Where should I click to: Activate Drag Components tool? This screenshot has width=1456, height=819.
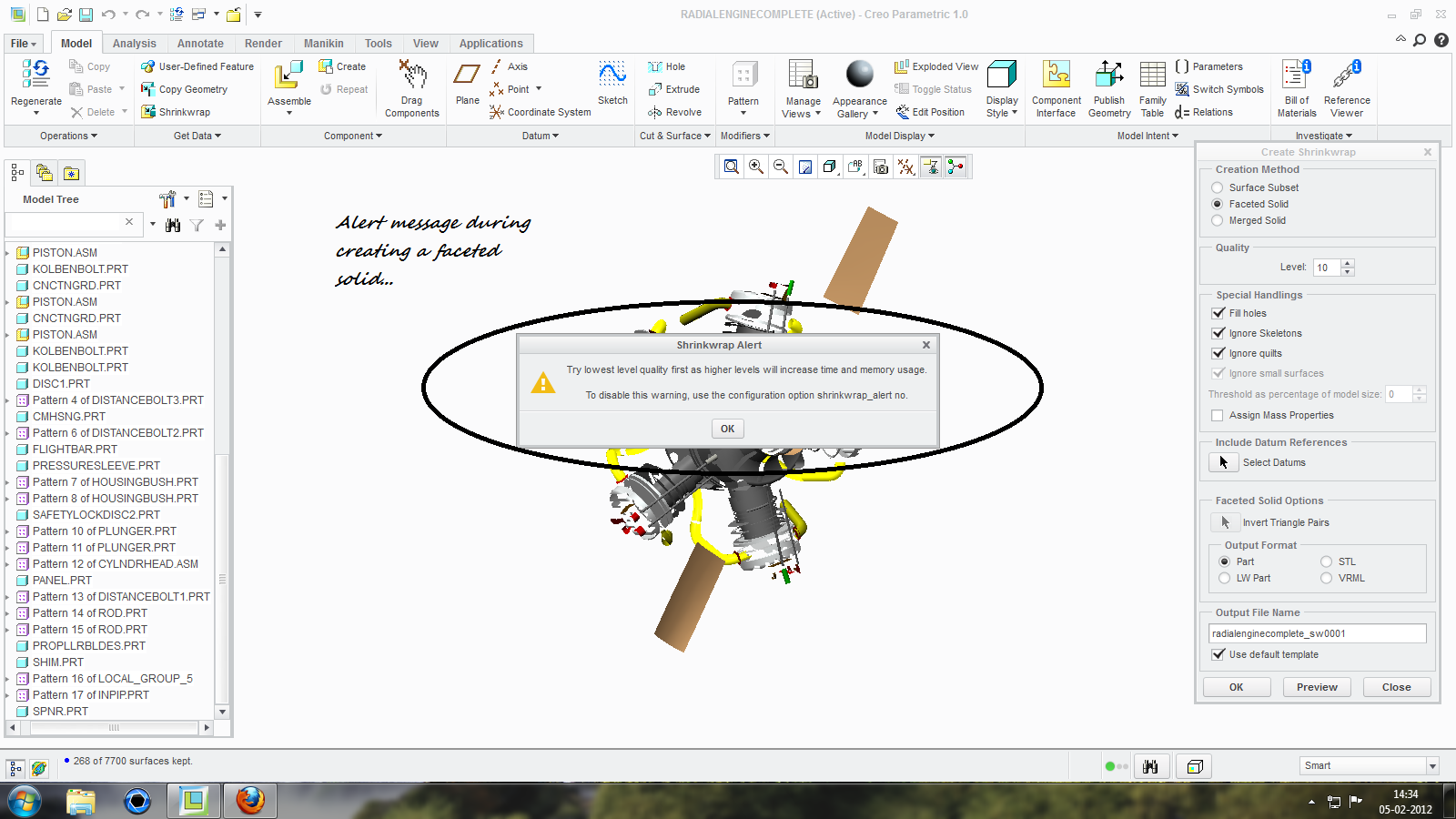pos(412,87)
